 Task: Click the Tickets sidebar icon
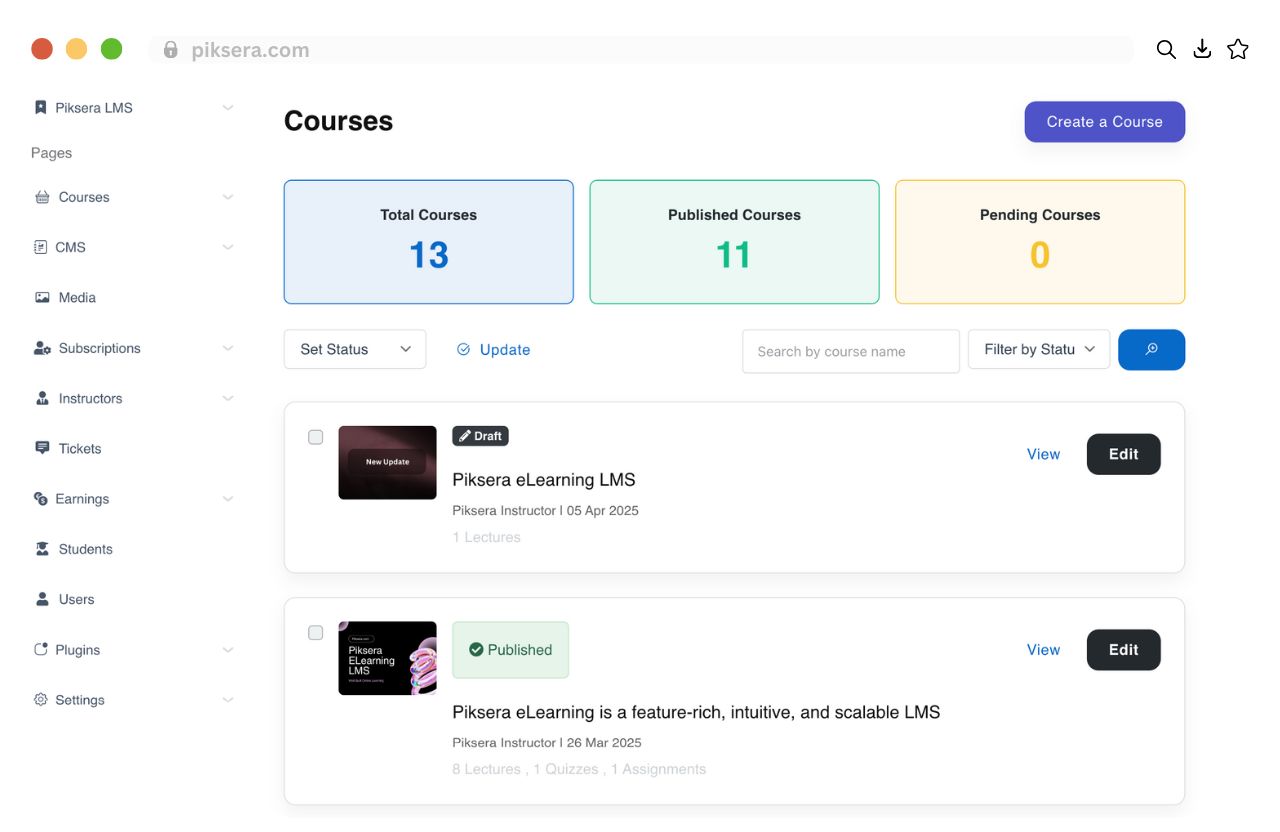click(42, 448)
